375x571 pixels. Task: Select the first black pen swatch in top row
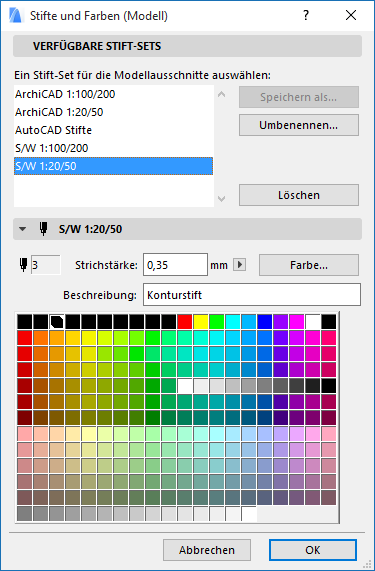(x=25, y=322)
